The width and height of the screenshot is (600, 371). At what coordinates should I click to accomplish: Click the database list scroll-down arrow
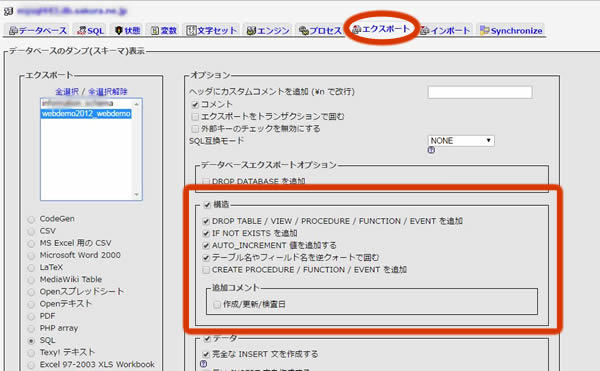point(137,195)
